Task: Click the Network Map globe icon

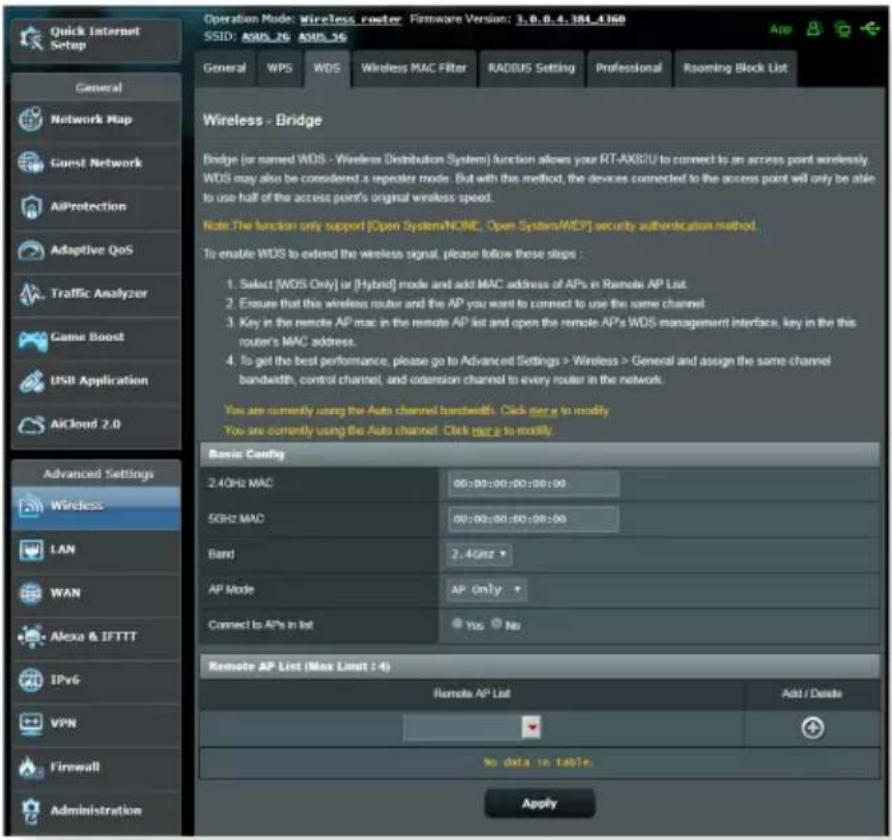Action: [x=30, y=119]
